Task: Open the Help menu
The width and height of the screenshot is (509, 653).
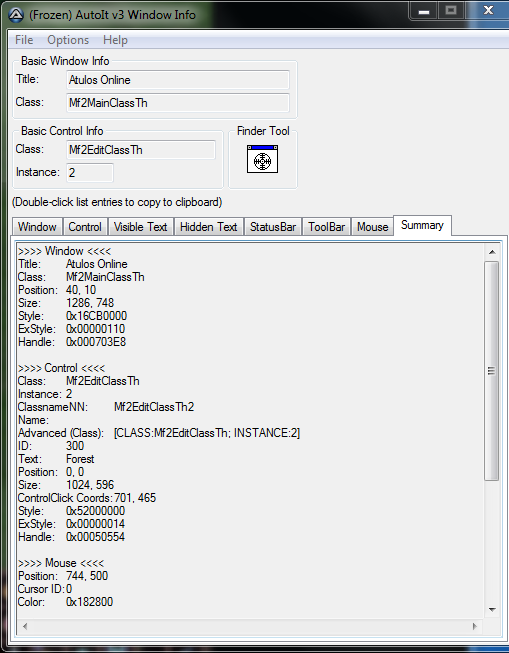Action: click(115, 40)
